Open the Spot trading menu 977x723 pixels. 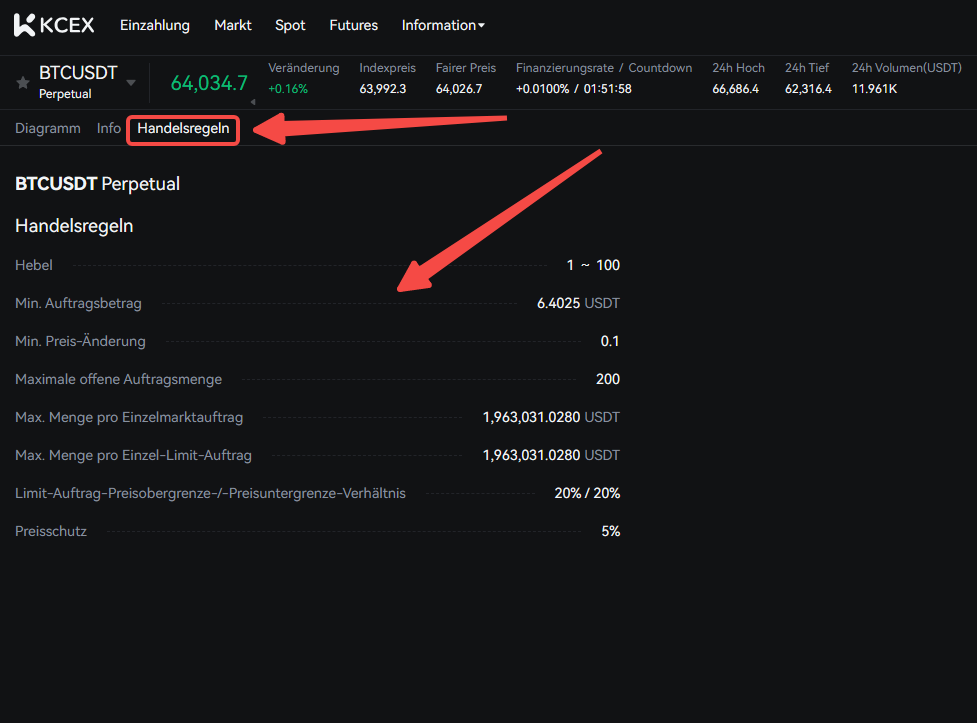point(290,25)
